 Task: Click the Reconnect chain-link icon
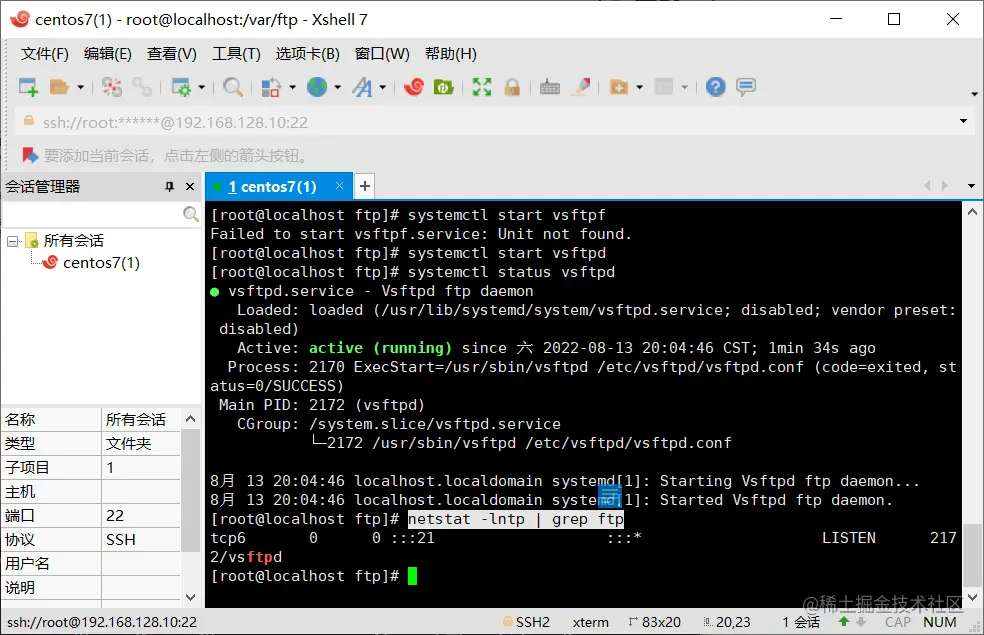click(142, 87)
